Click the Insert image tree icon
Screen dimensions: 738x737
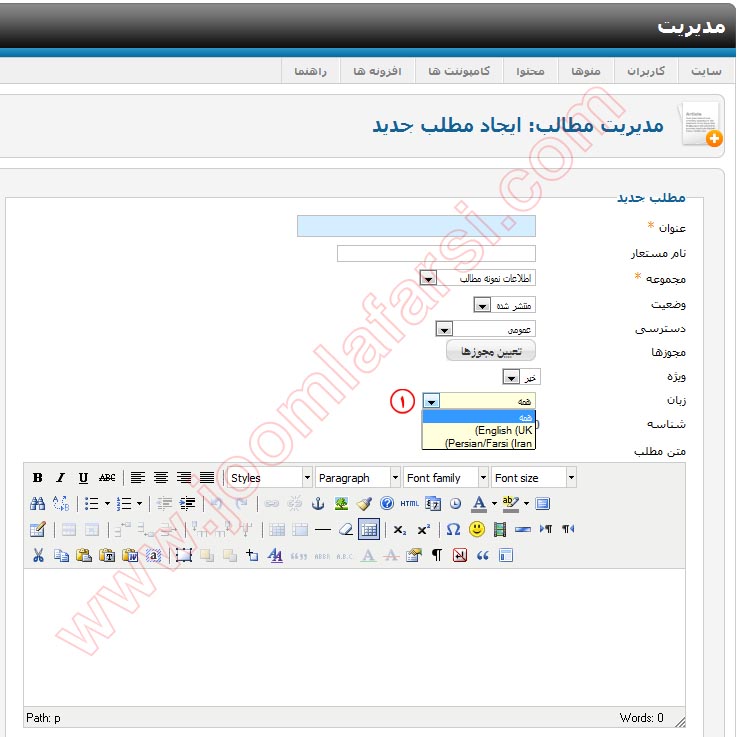[341, 504]
